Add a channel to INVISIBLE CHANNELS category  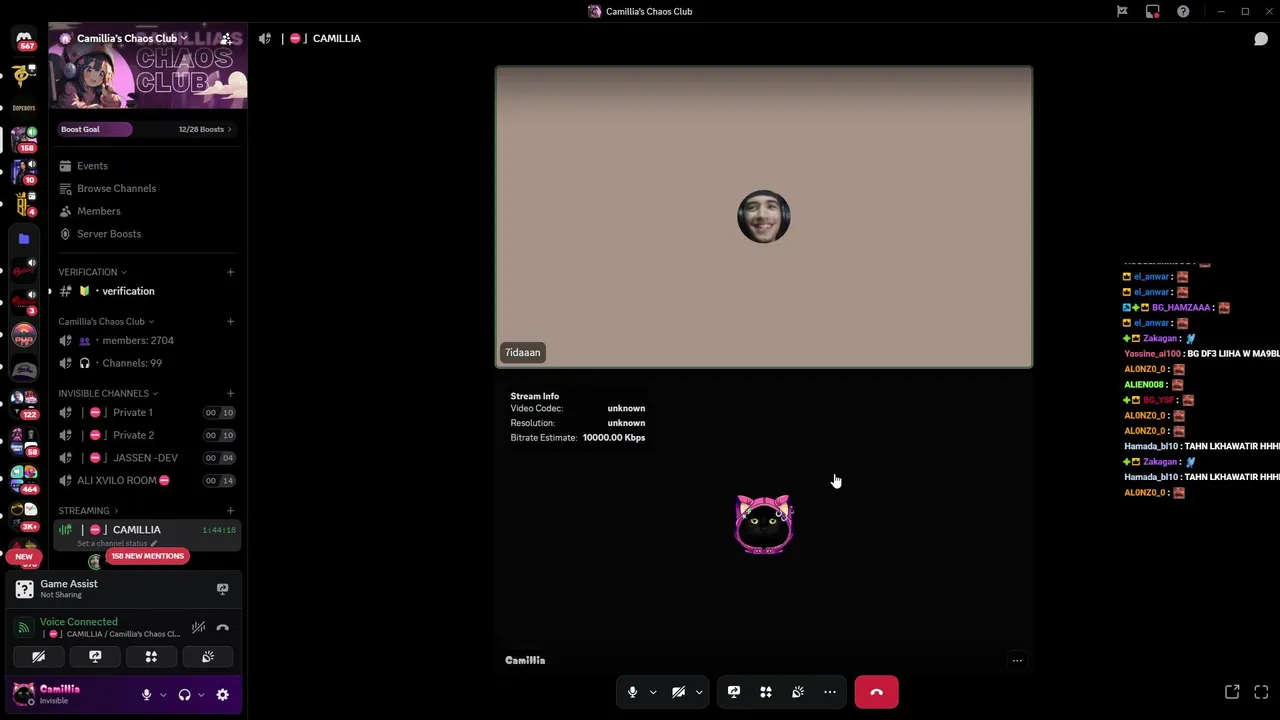(x=230, y=394)
